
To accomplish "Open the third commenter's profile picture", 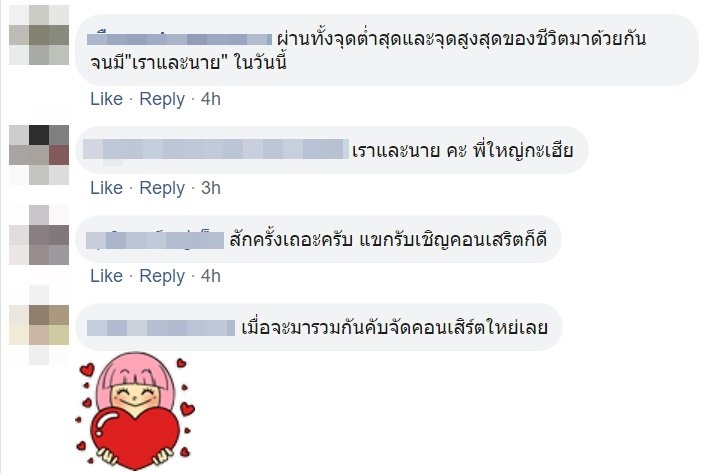I will click(x=39, y=235).
